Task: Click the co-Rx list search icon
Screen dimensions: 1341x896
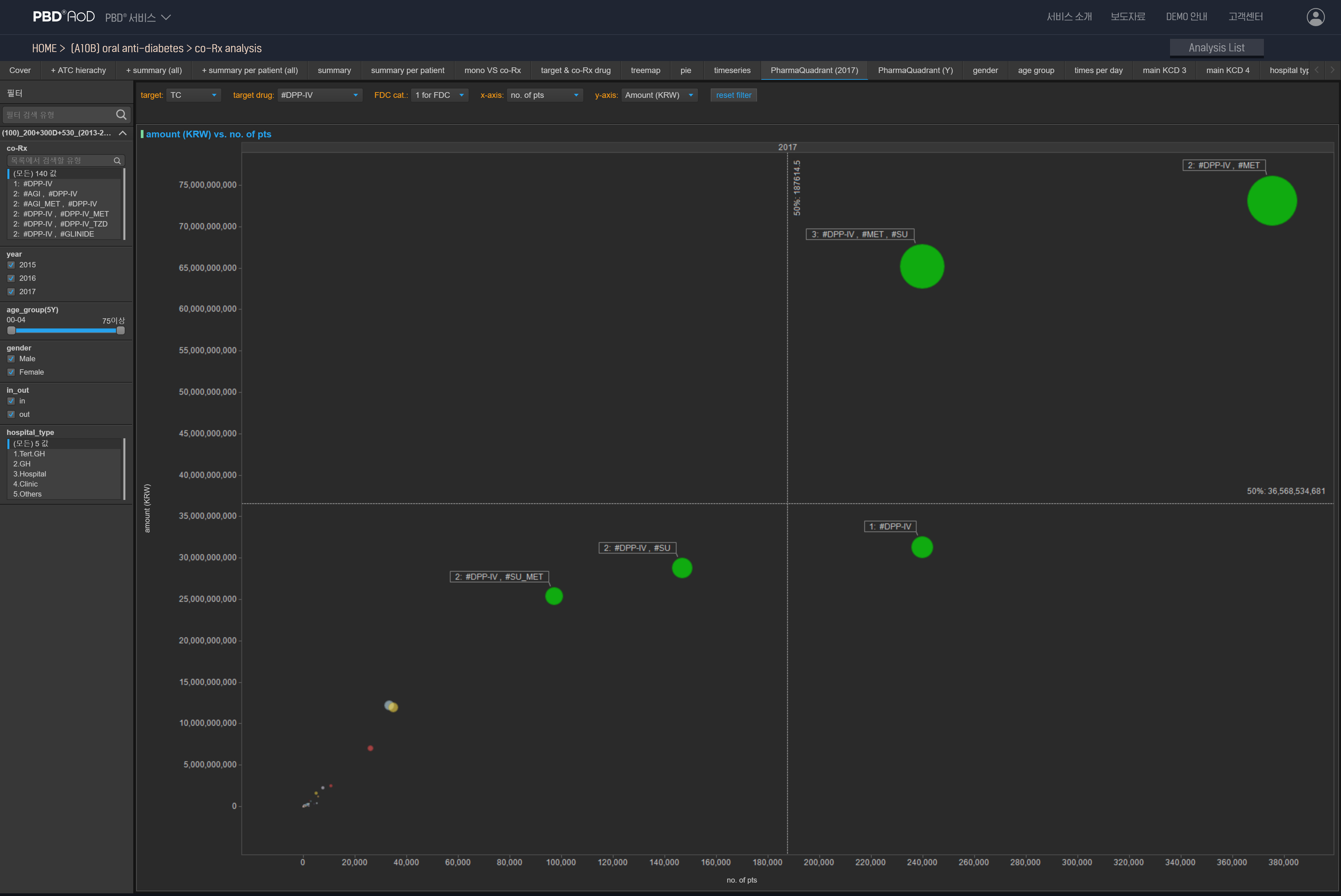Action: point(117,161)
